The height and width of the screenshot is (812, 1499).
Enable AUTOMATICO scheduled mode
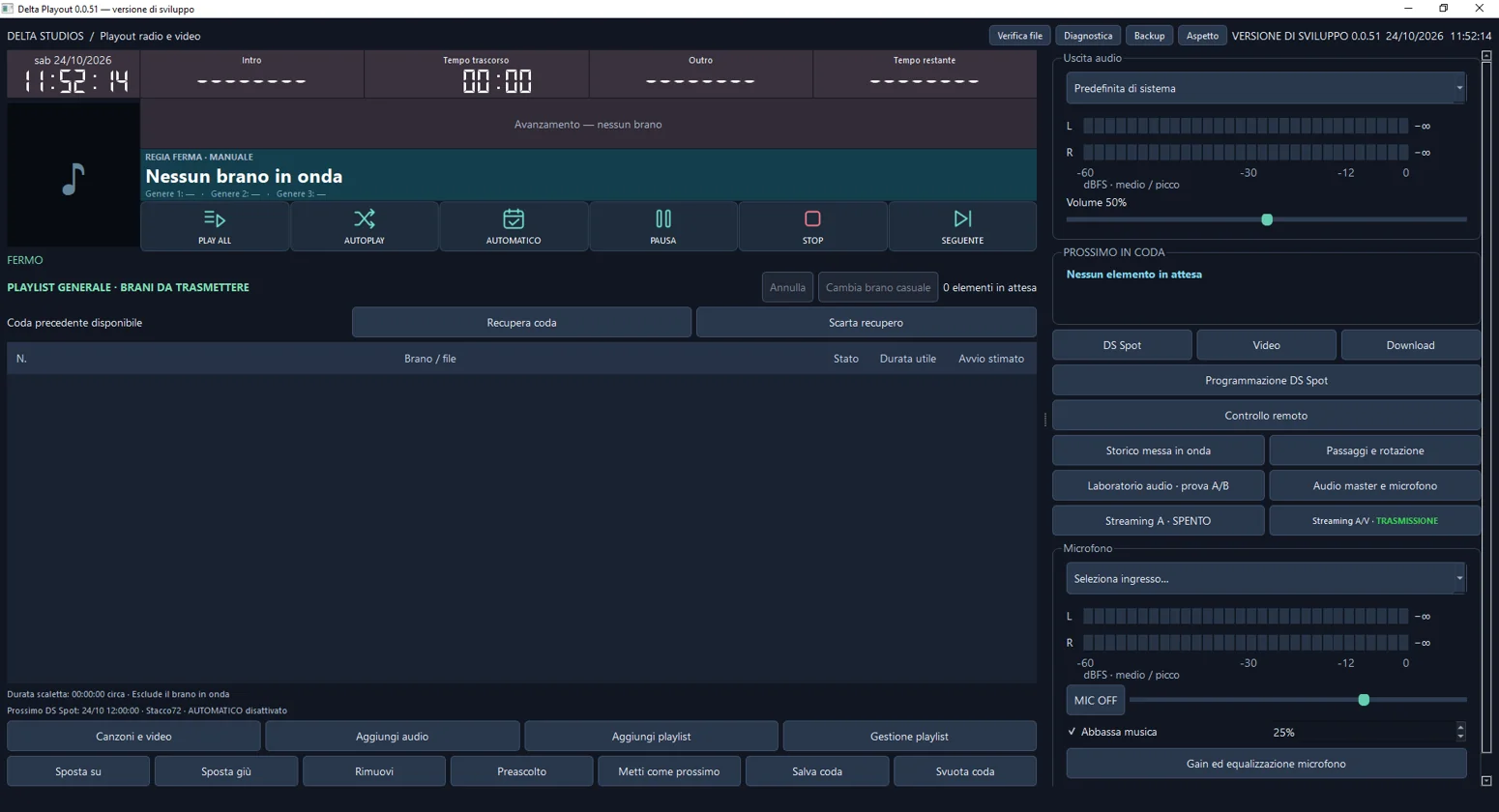tap(514, 226)
